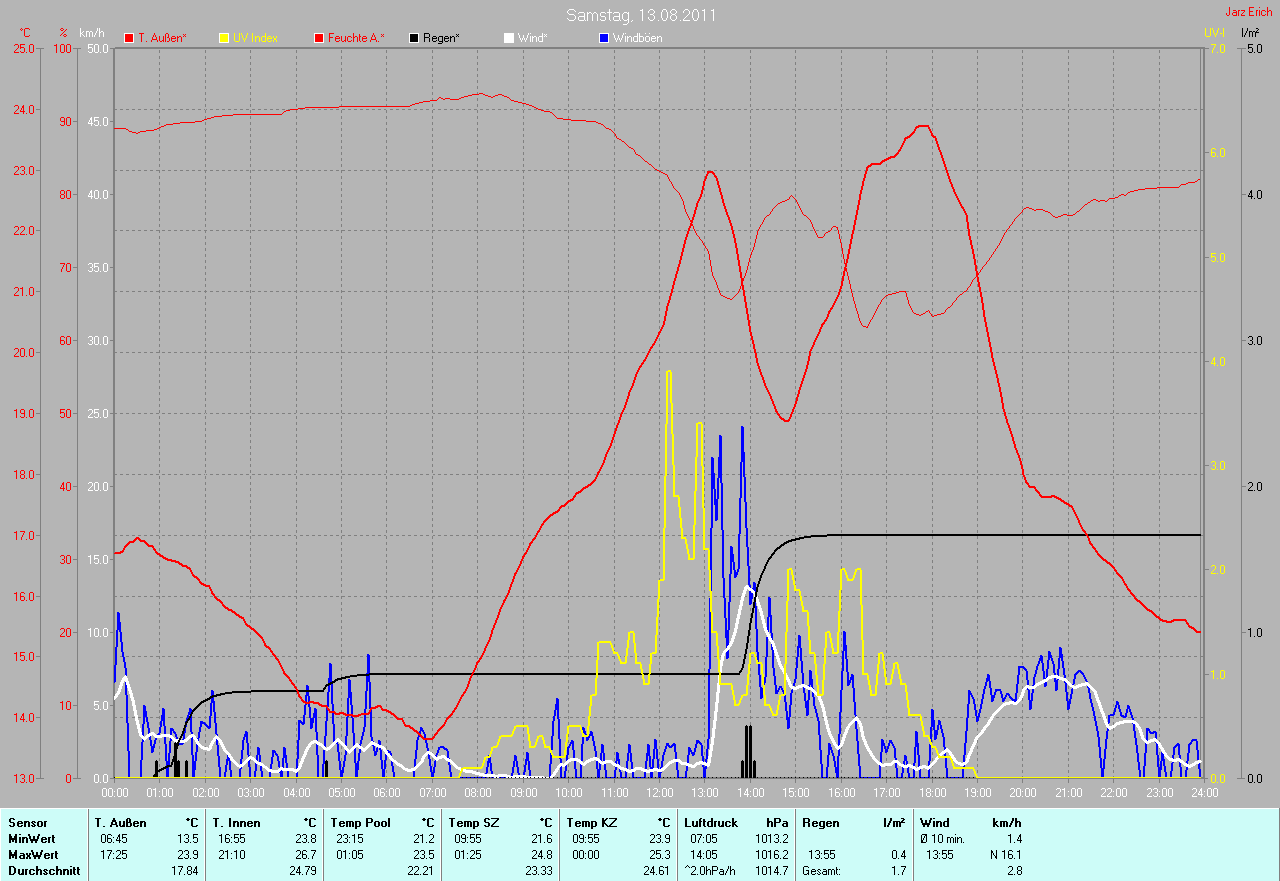
Task: Click the 'Temp SZ' column header
Action: pos(473,823)
